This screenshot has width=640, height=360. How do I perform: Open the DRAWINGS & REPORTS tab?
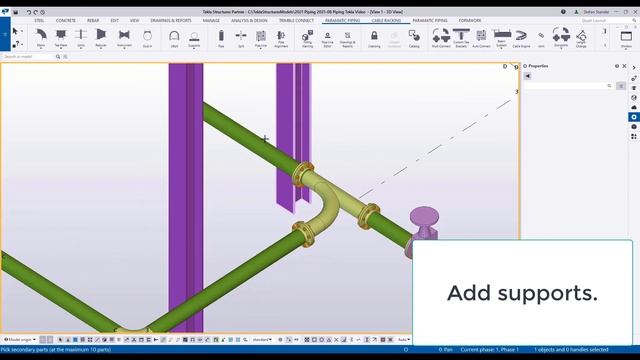[x=171, y=20]
